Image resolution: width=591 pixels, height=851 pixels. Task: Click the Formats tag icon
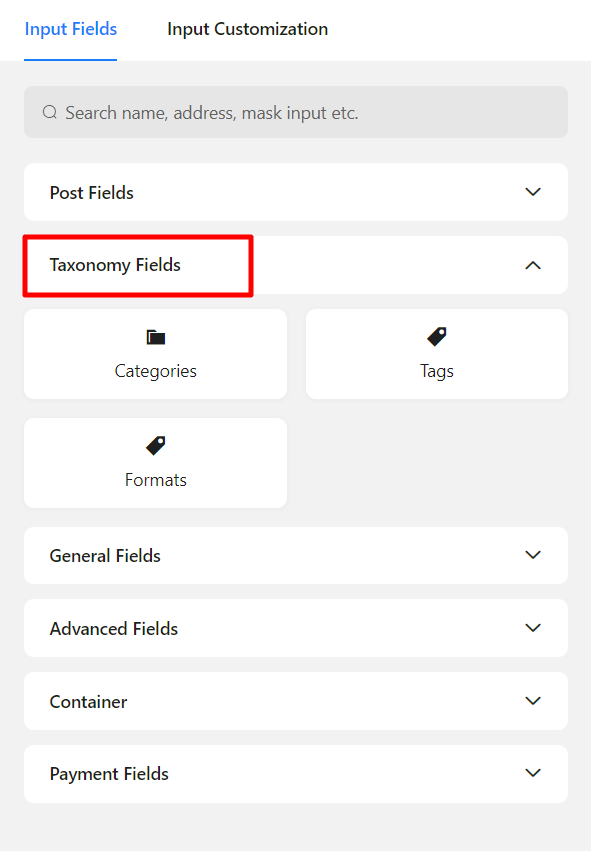click(156, 446)
